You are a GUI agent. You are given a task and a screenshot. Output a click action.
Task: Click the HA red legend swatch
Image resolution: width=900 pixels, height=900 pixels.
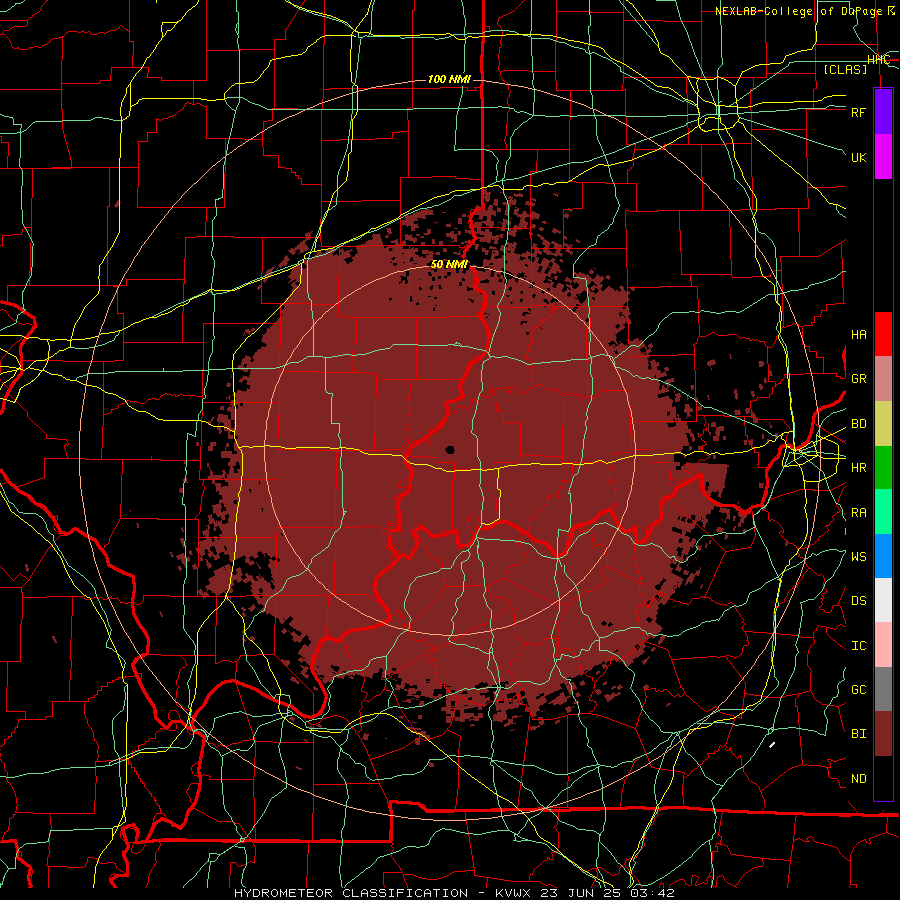click(883, 334)
